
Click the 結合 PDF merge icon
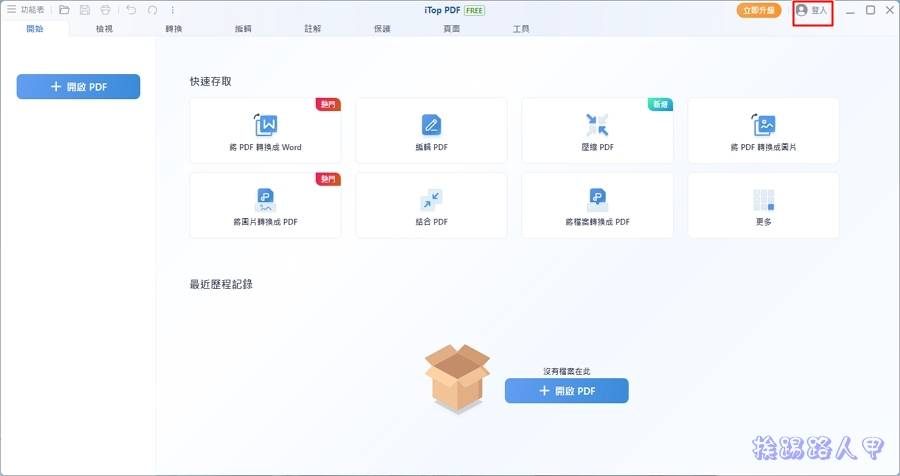point(432,200)
